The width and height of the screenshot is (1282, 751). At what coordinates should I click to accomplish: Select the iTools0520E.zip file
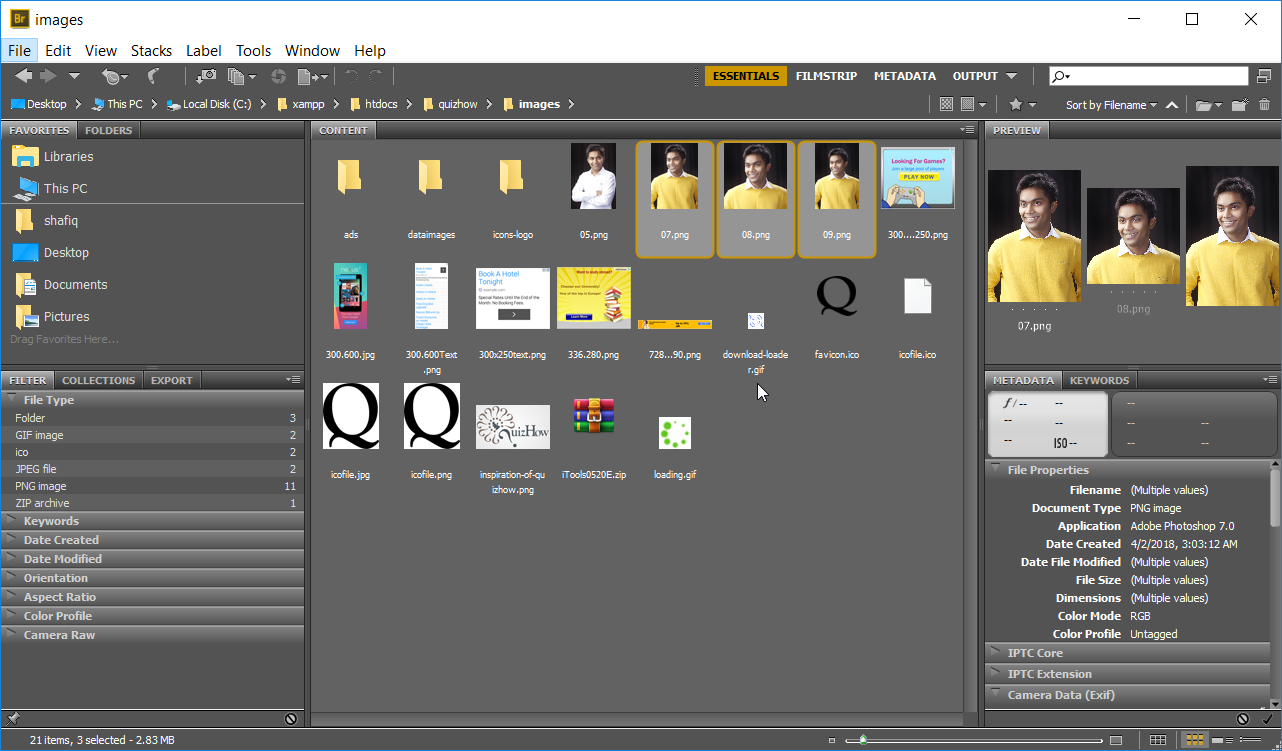coord(594,416)
